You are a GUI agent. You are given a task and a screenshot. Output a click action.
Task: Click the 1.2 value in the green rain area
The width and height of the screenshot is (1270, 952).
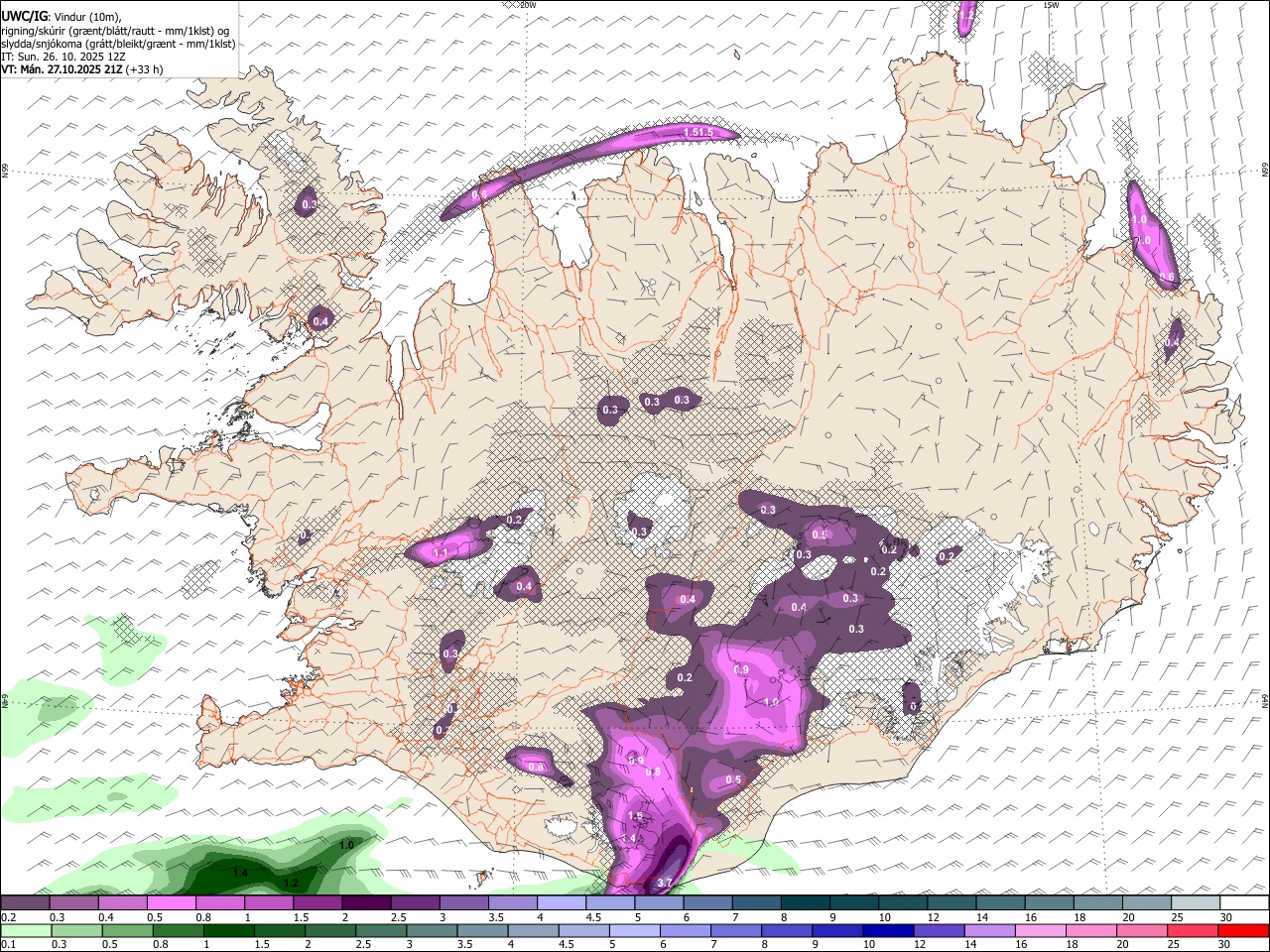coord(291,883)
